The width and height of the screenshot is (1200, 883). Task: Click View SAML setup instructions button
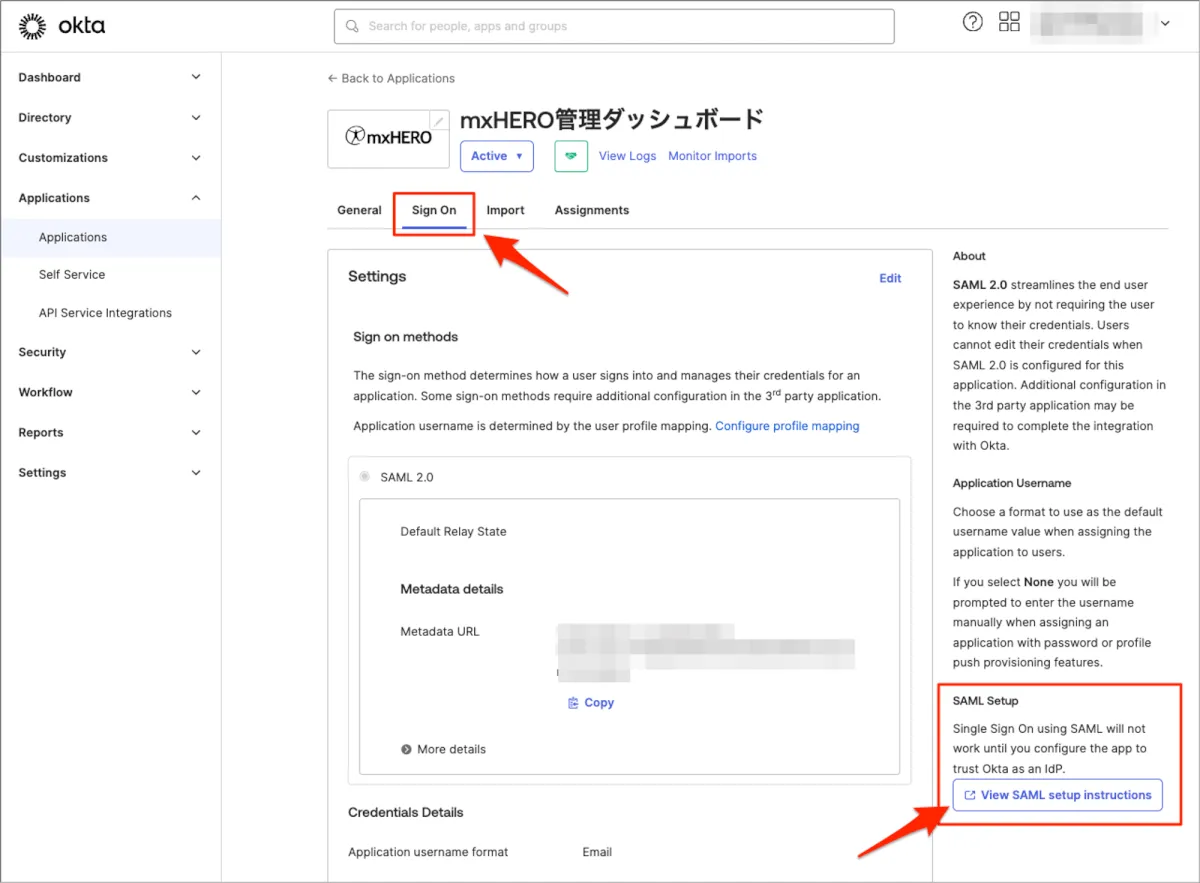[1057, 795]
